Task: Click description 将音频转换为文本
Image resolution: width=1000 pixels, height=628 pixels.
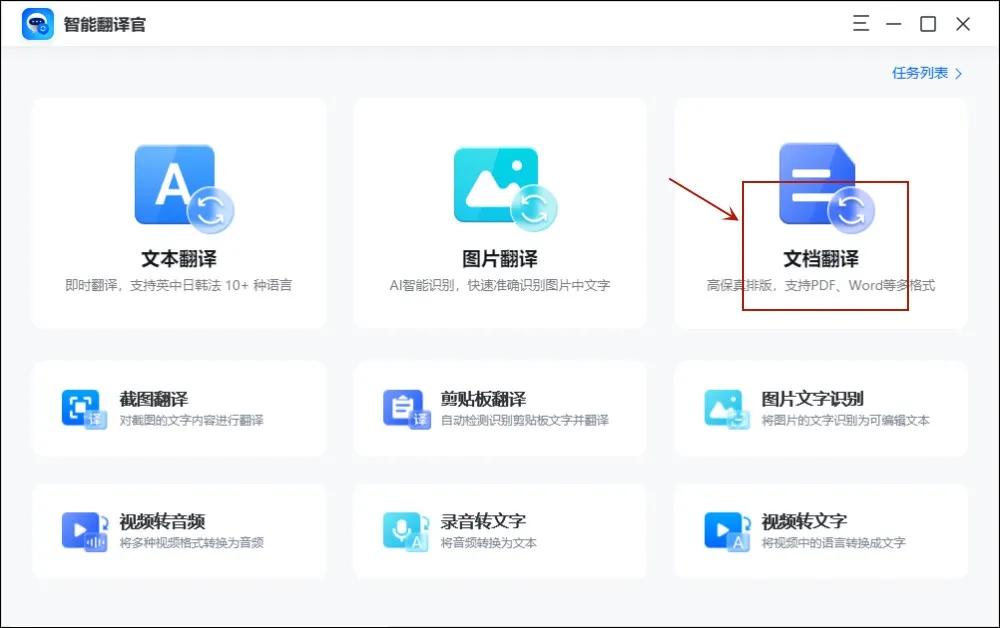Action: coord(489,543)
